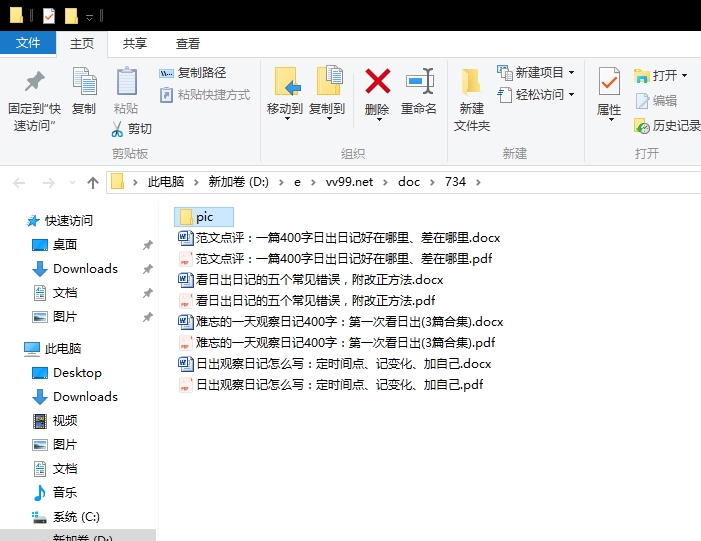Click the Forward navigation arrow
This screenshot has width=701, height=541.
(48, 182)
